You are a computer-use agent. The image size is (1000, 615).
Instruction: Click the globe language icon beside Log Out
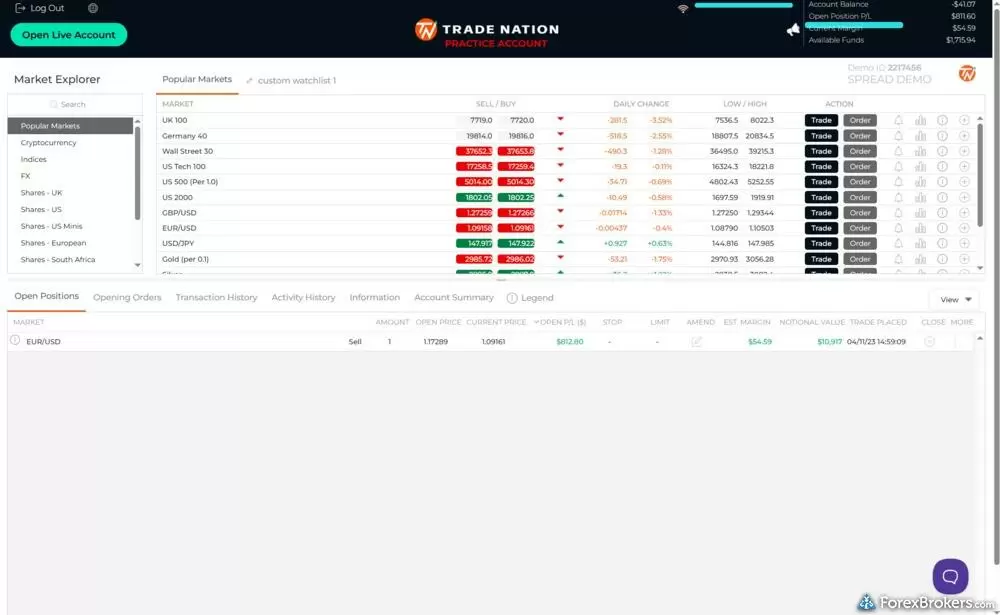tap(93, 8)
